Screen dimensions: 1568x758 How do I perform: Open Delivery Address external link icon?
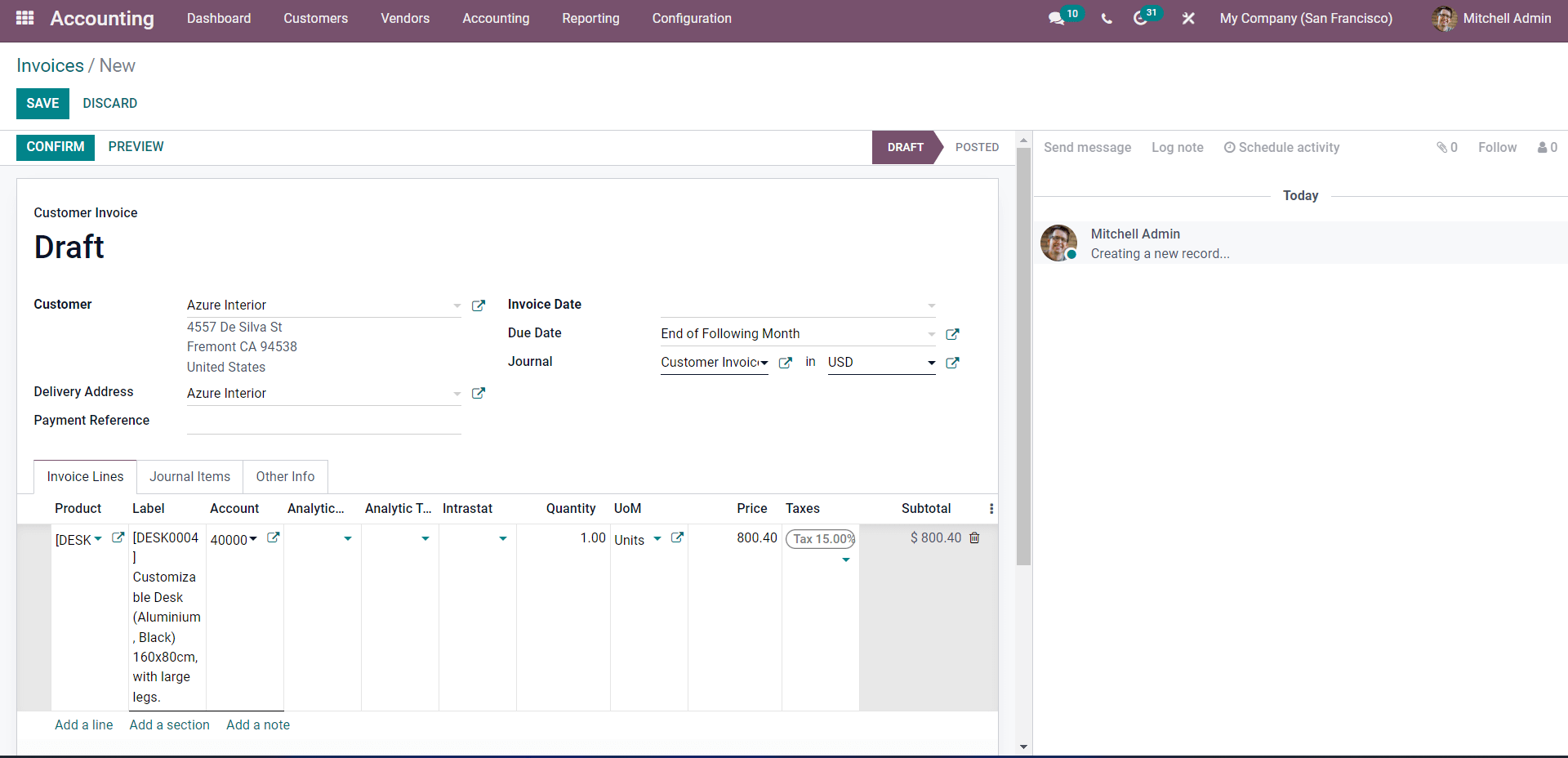(x=479, y=393)
